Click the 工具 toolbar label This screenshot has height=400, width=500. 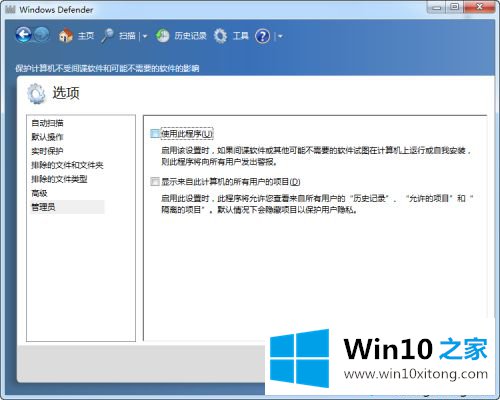pyautogui.click(x=241, y=36)
